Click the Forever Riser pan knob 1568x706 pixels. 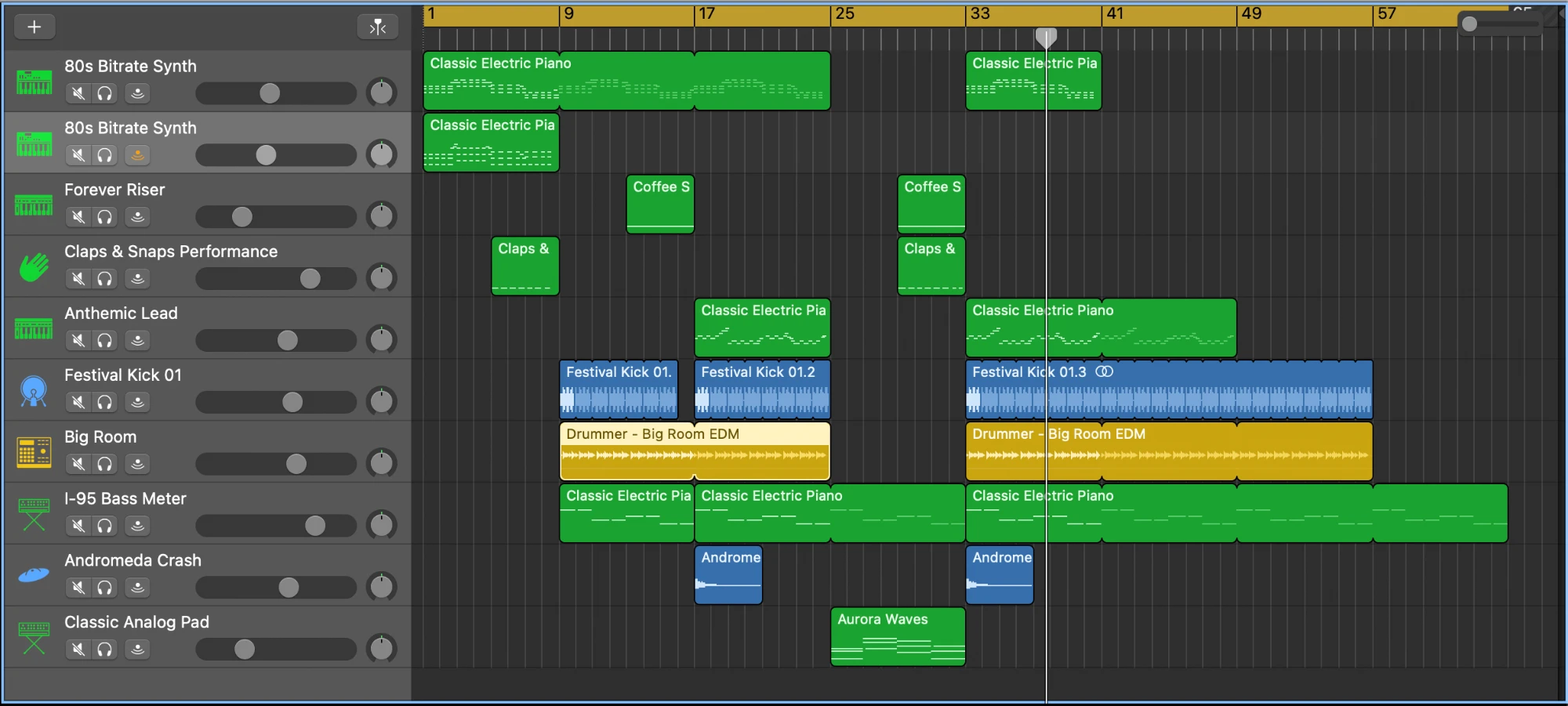coord(382,215)
